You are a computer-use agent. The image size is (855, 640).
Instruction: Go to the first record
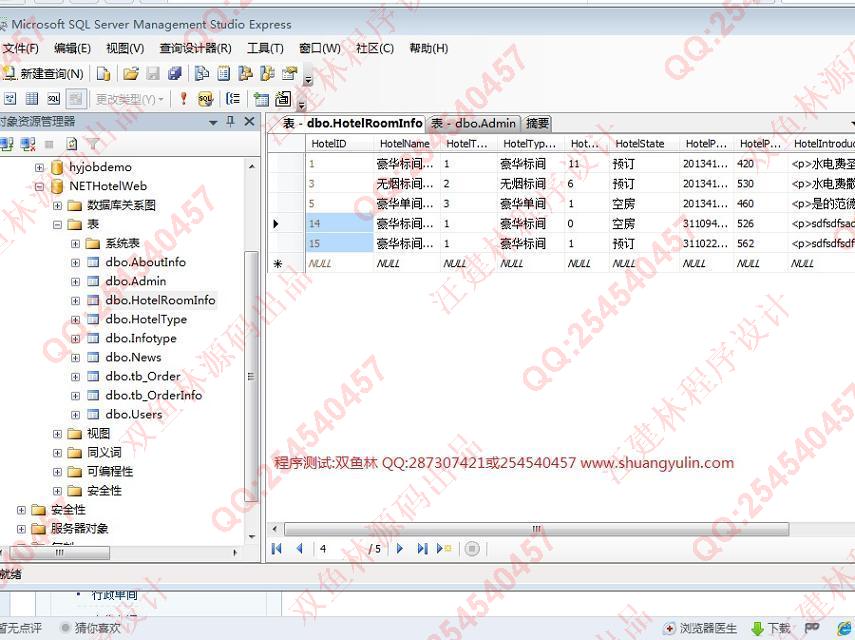(276, 548)
